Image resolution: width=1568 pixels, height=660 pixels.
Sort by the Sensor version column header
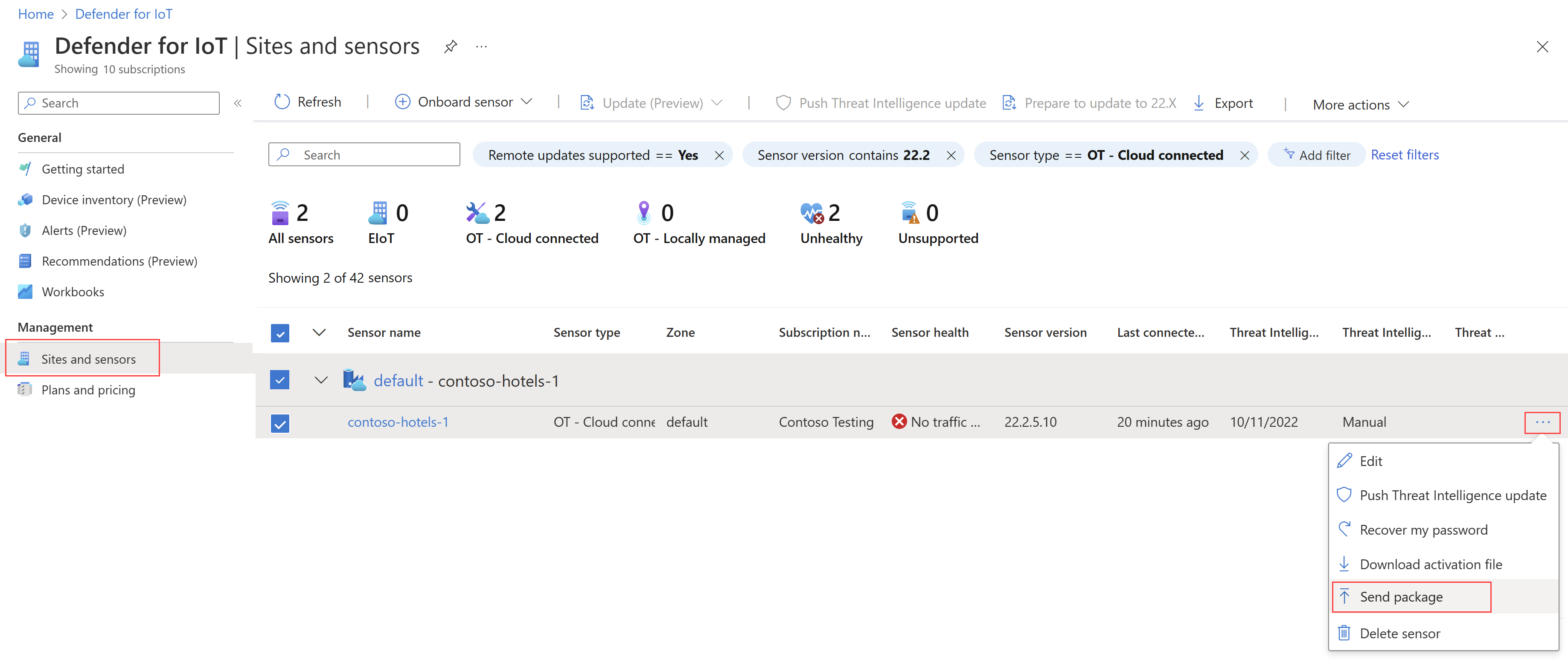[1045, 332]
